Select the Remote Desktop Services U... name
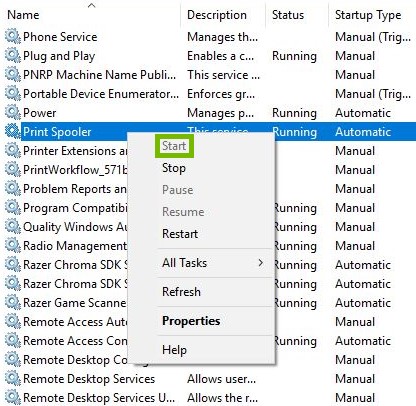Viewport: 416px width, 406px height. pos(99,398)
